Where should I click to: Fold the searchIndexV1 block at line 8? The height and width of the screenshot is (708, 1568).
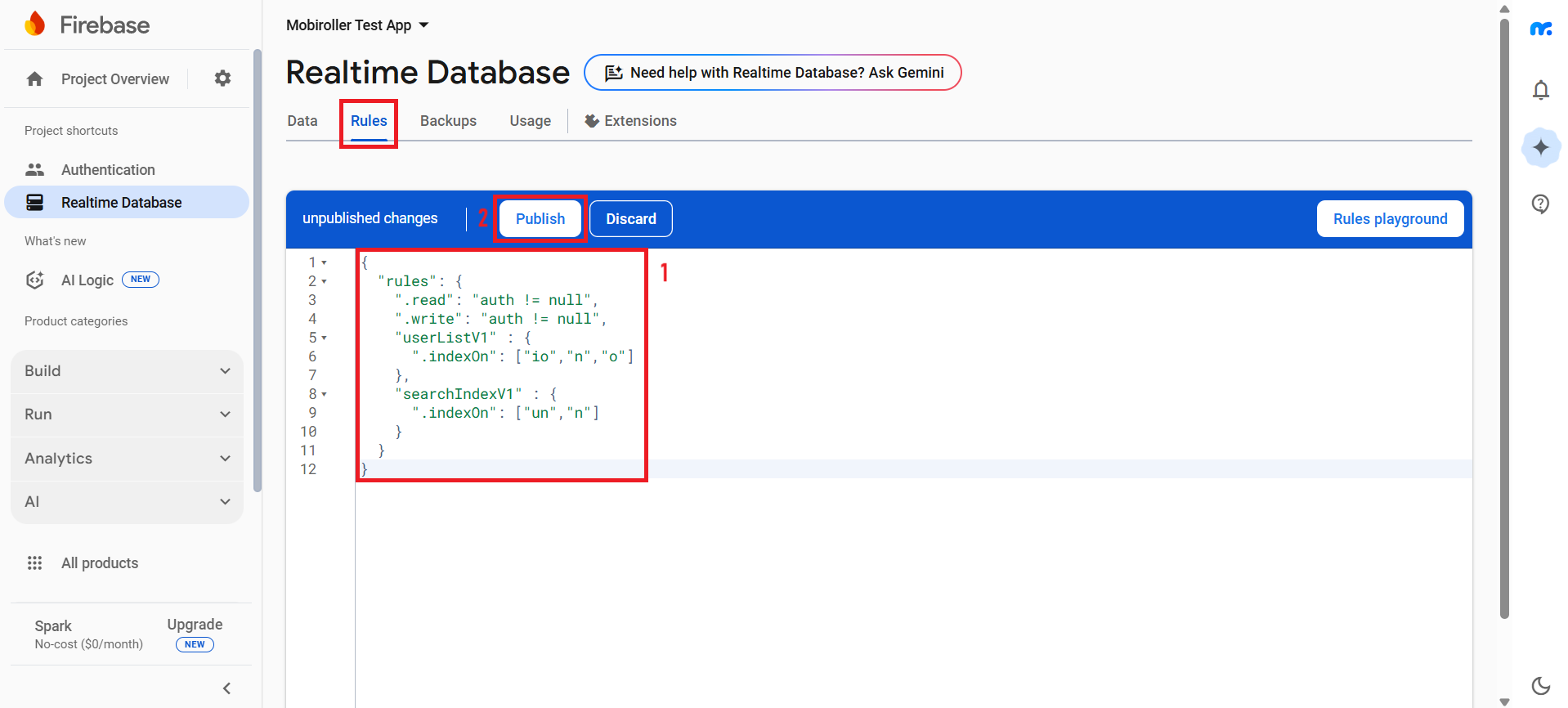pyautogui.click(x=325, y=395)
